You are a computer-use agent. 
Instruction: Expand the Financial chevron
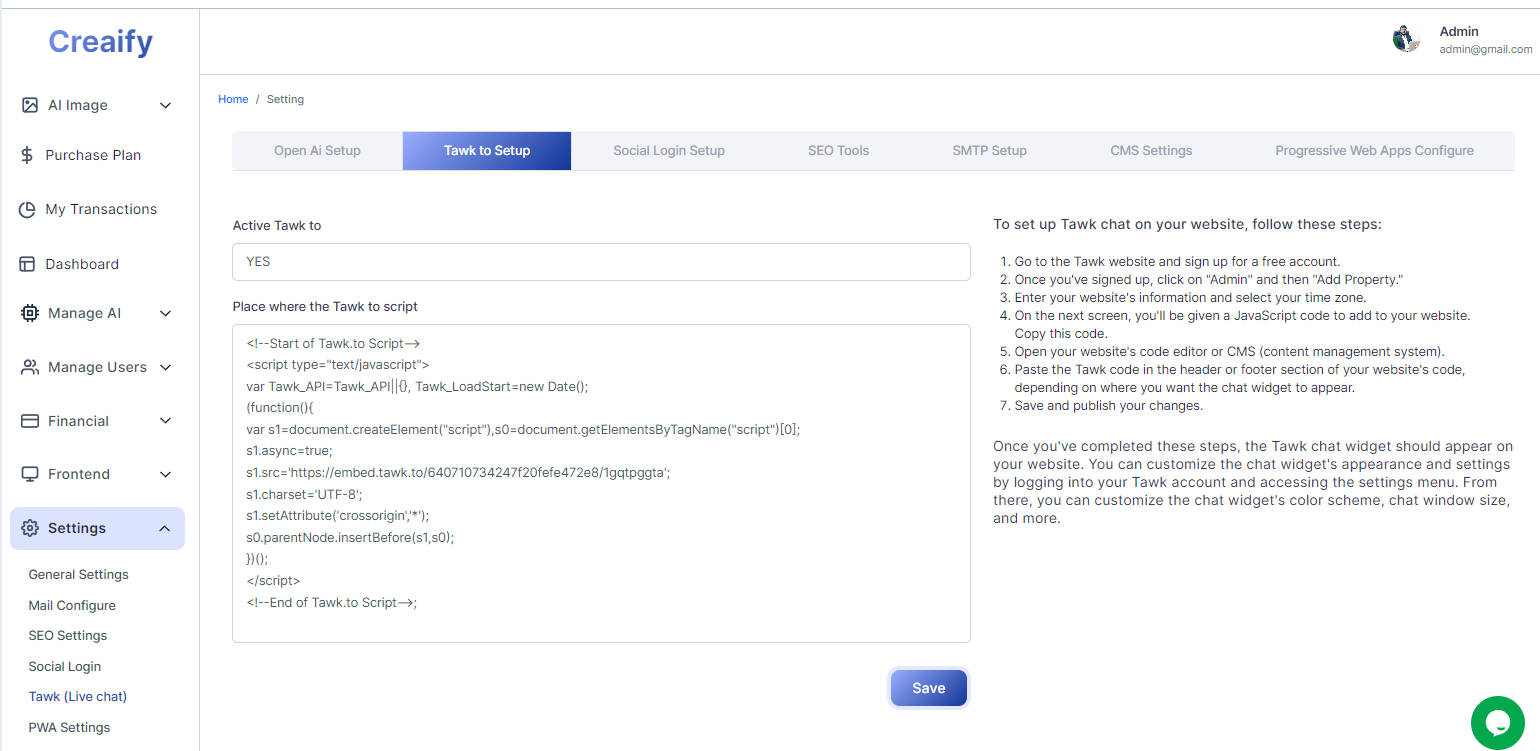[166, 421]
